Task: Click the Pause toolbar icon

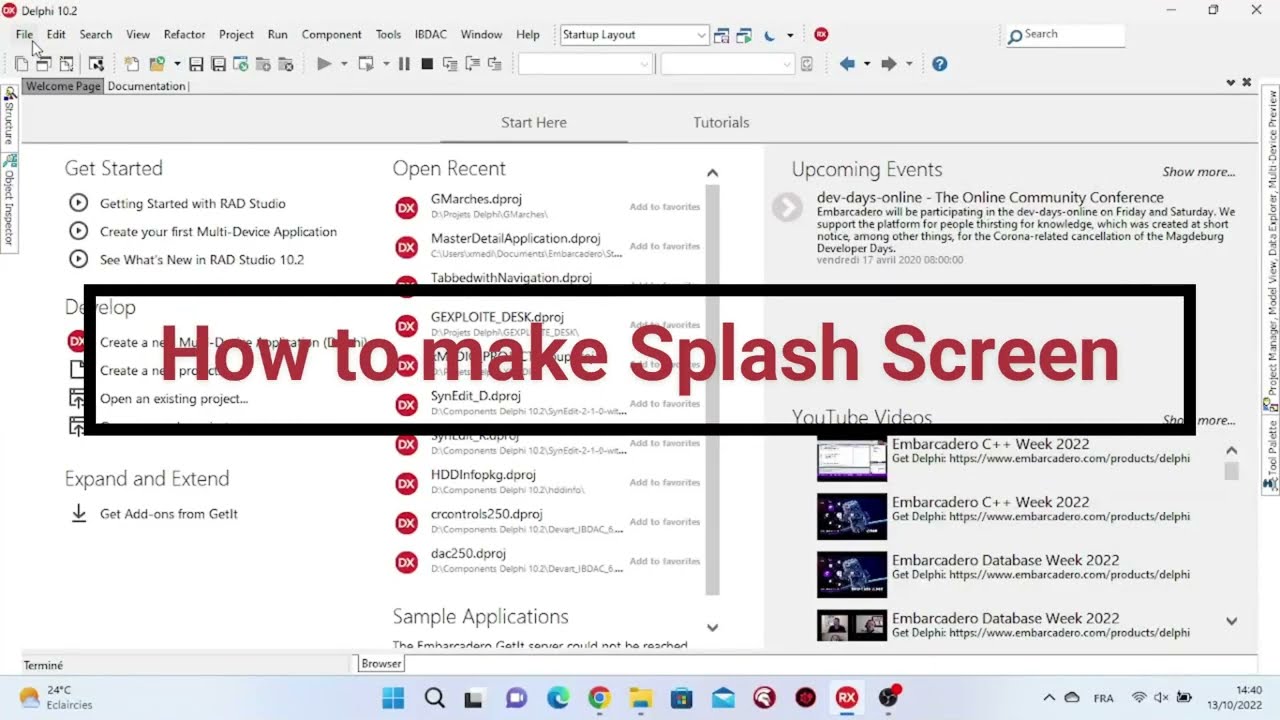Action: pyautogui.click(x=404, y=64)
